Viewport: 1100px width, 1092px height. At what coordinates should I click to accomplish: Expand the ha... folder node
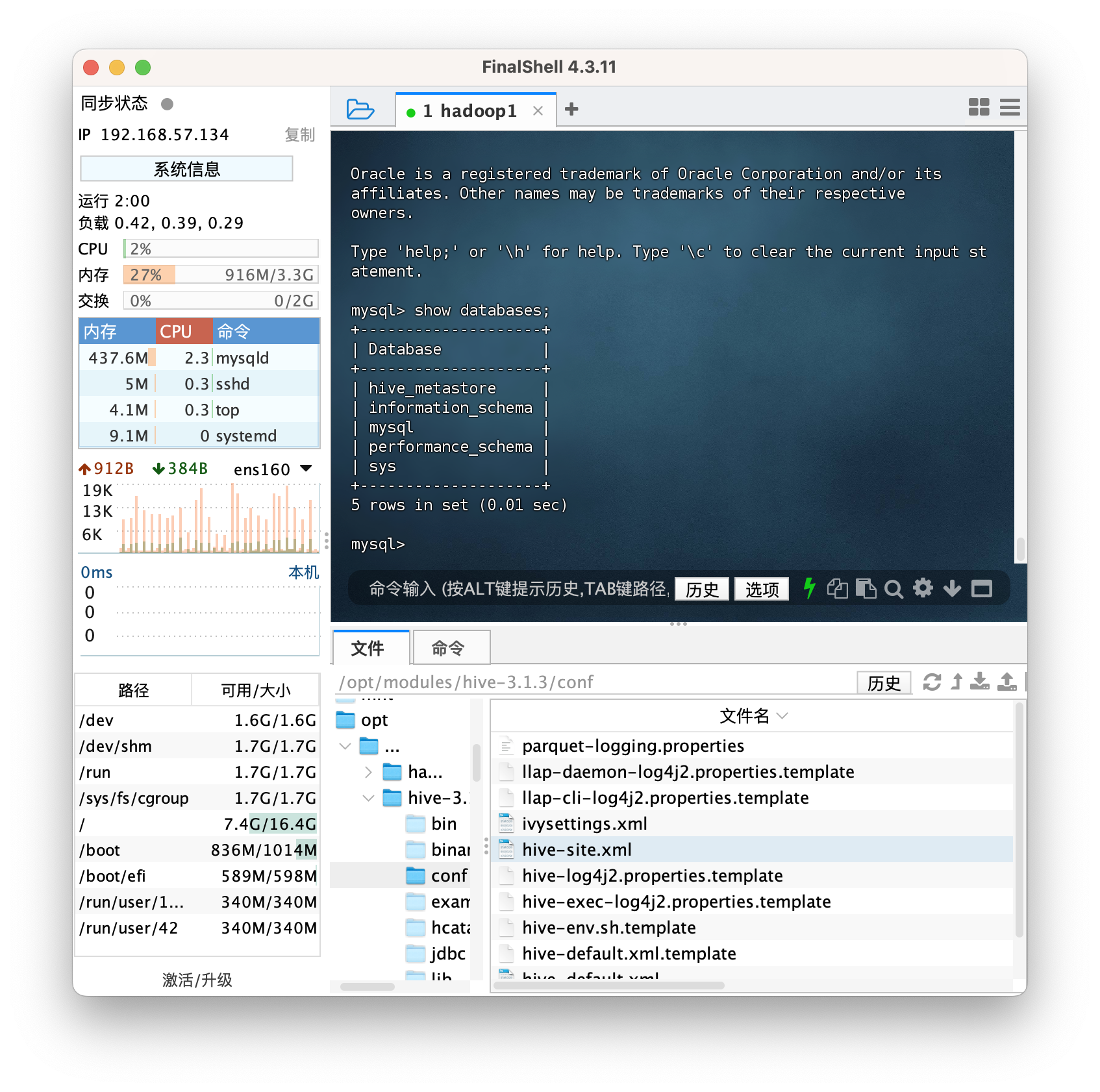(368, 772)
